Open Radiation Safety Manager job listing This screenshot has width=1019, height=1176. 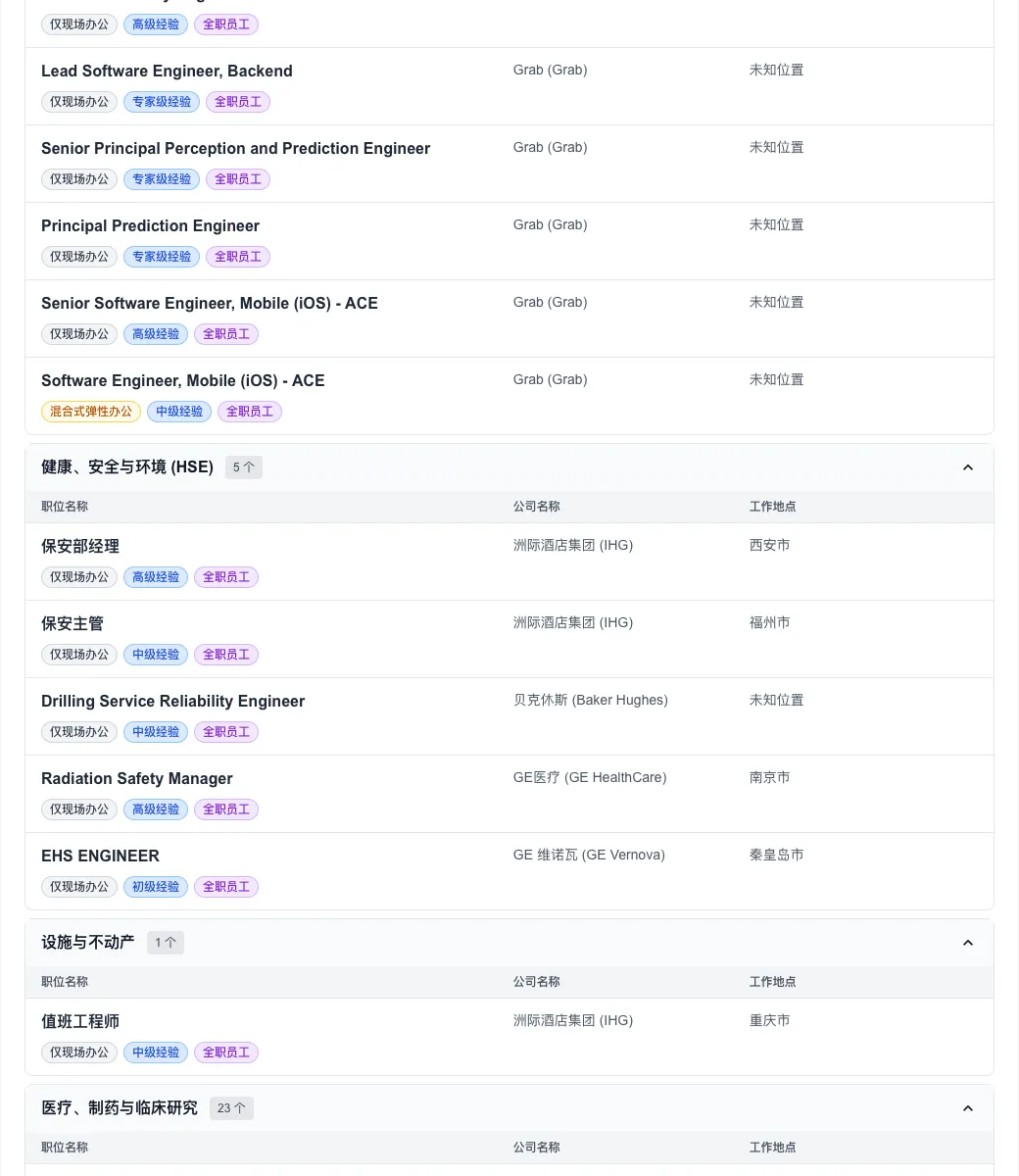coord(136,778)
